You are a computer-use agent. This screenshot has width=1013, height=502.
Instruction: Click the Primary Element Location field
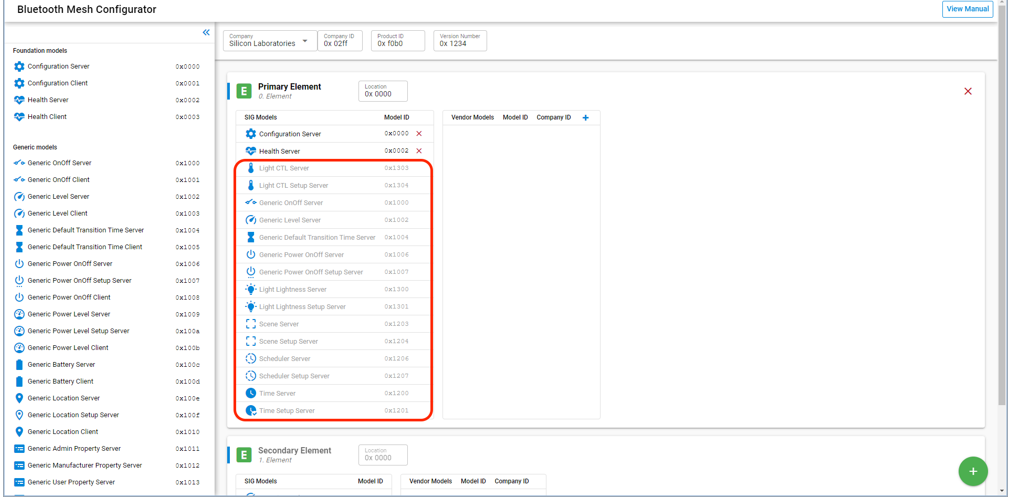pyautogui.click(x=383, y=92)
